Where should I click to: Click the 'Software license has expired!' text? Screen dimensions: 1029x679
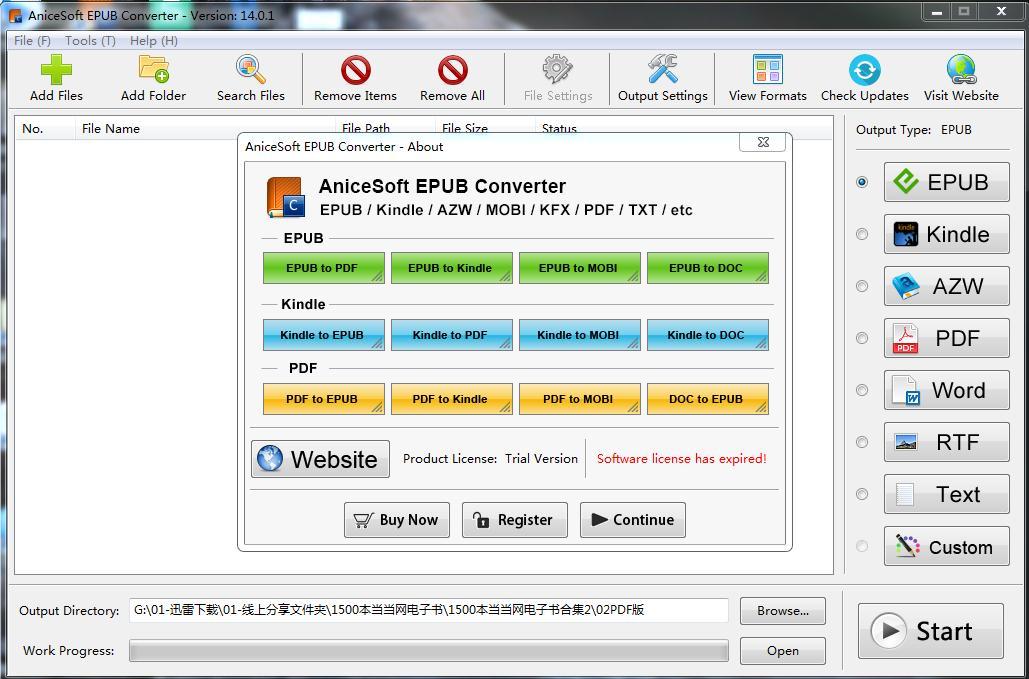[681, 459]
